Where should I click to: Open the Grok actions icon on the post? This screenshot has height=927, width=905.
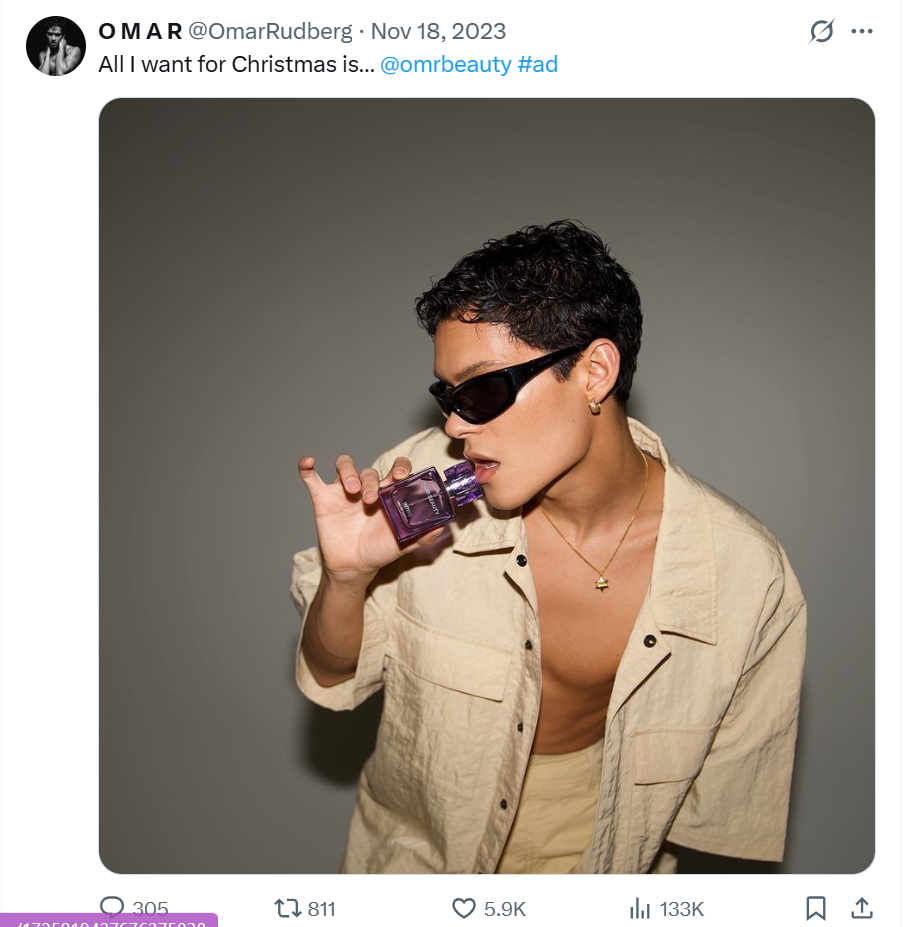821,32
